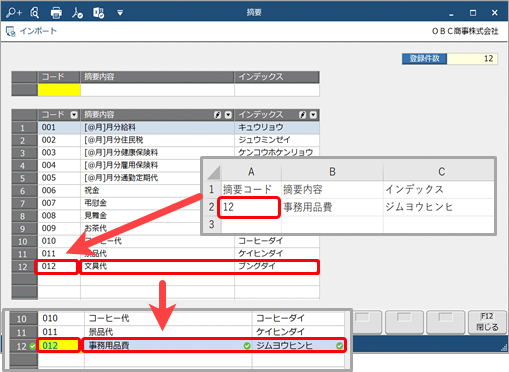The width and height of the screenshot is (509, 372).
Task: Click the PDF export icon
Action: point(77,13)
